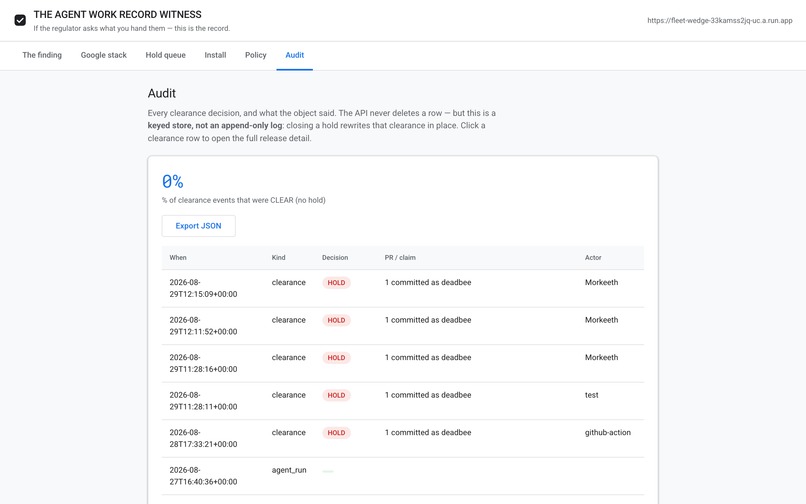Image resolution: width=806 pixels, height=504 pixels.
Task: Click Morkeeth actor in the 12:11:52 row
Action: (601, 320)
